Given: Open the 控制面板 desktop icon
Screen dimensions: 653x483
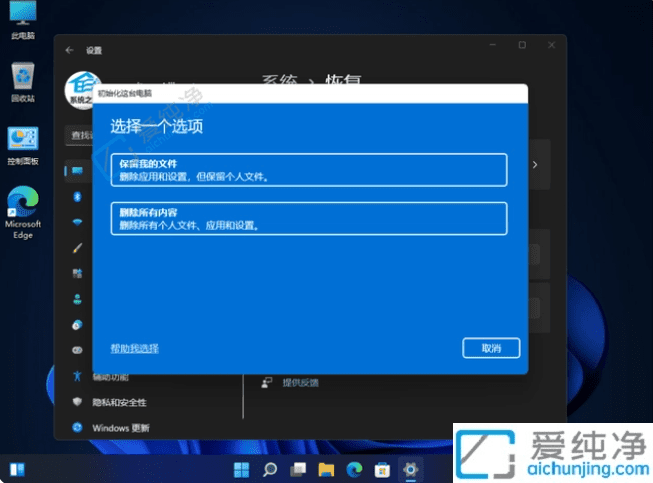Looking at the screenshot, I should [23, 146].
